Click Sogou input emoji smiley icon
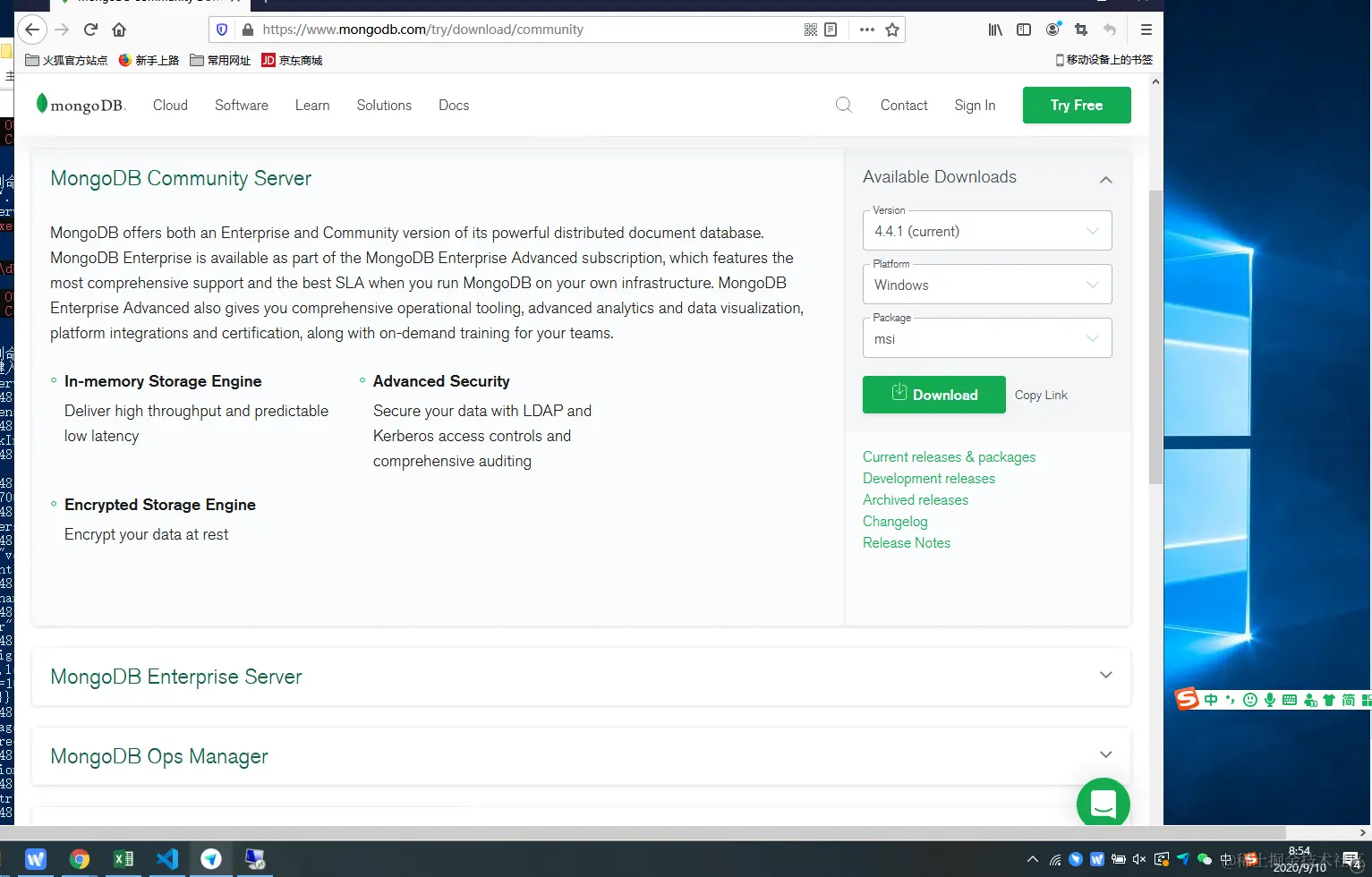This screenshot has height=877, width=1372. tap(1250, 700)
